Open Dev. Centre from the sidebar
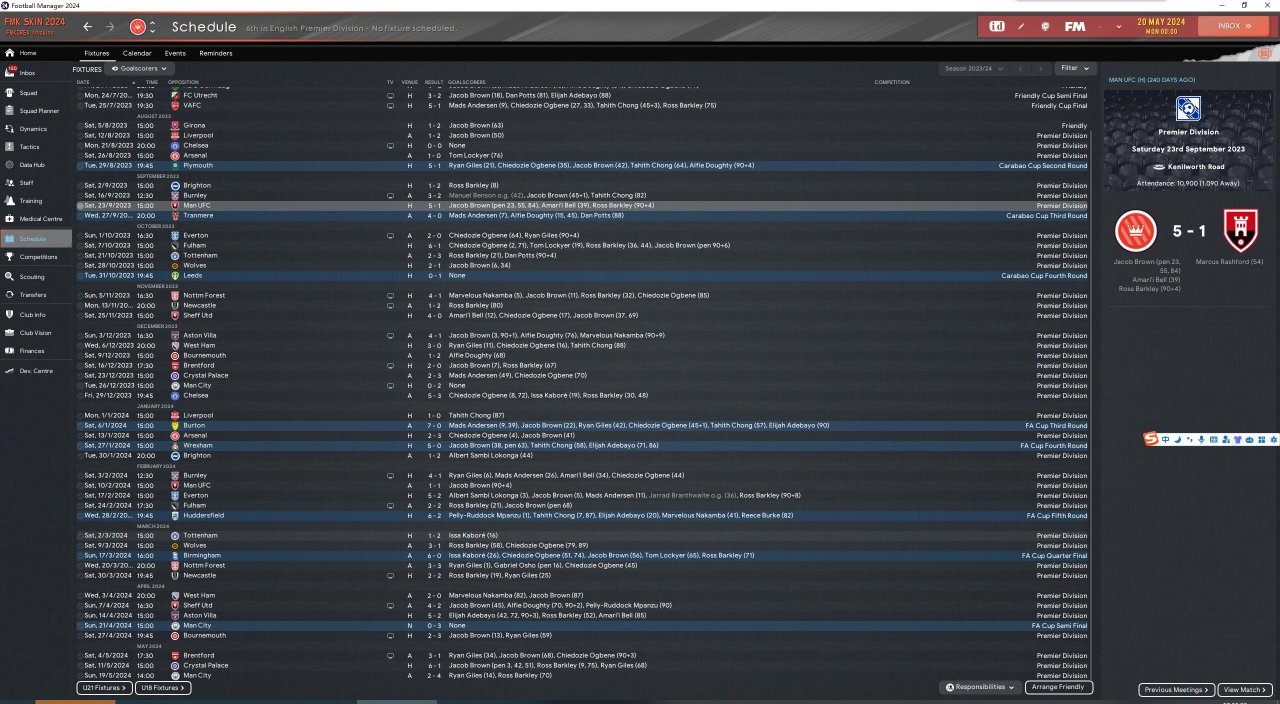The image size is (1280, 704). 36,371
